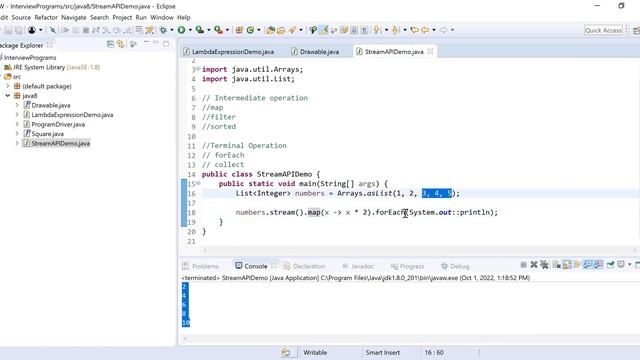Run the program with the green Run button
Image resolution: width=640 pixels, height=360 pixels.
[181, 30]
